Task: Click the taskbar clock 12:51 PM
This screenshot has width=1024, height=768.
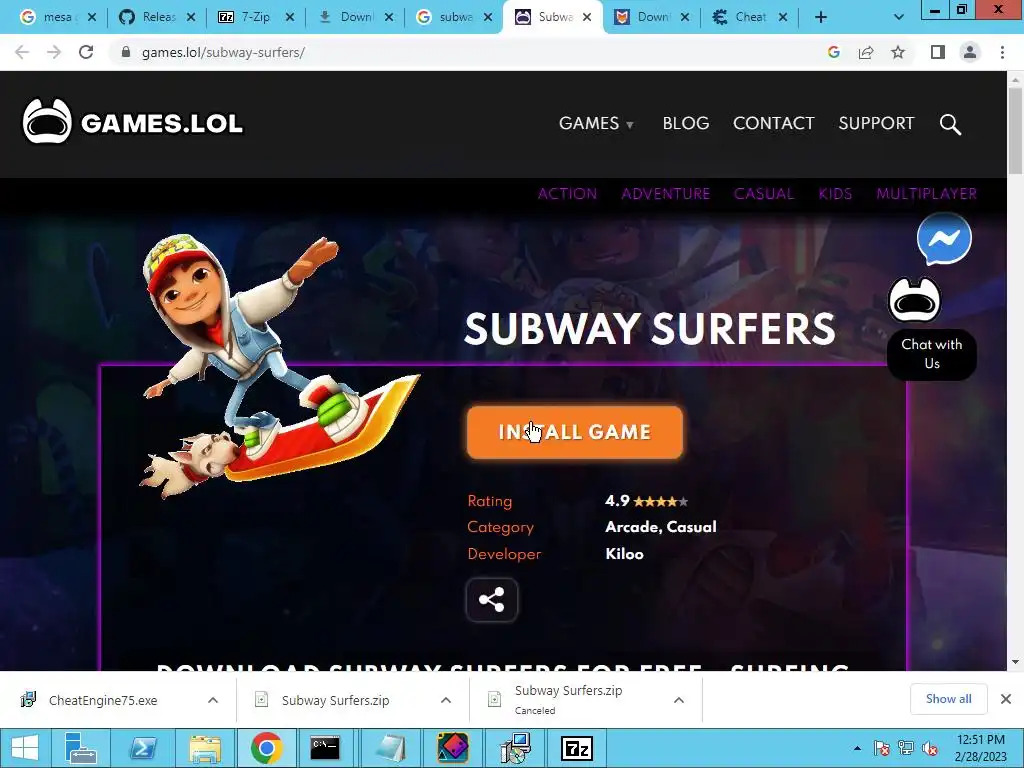Action: pyautogui.click(x=980, y=748)
